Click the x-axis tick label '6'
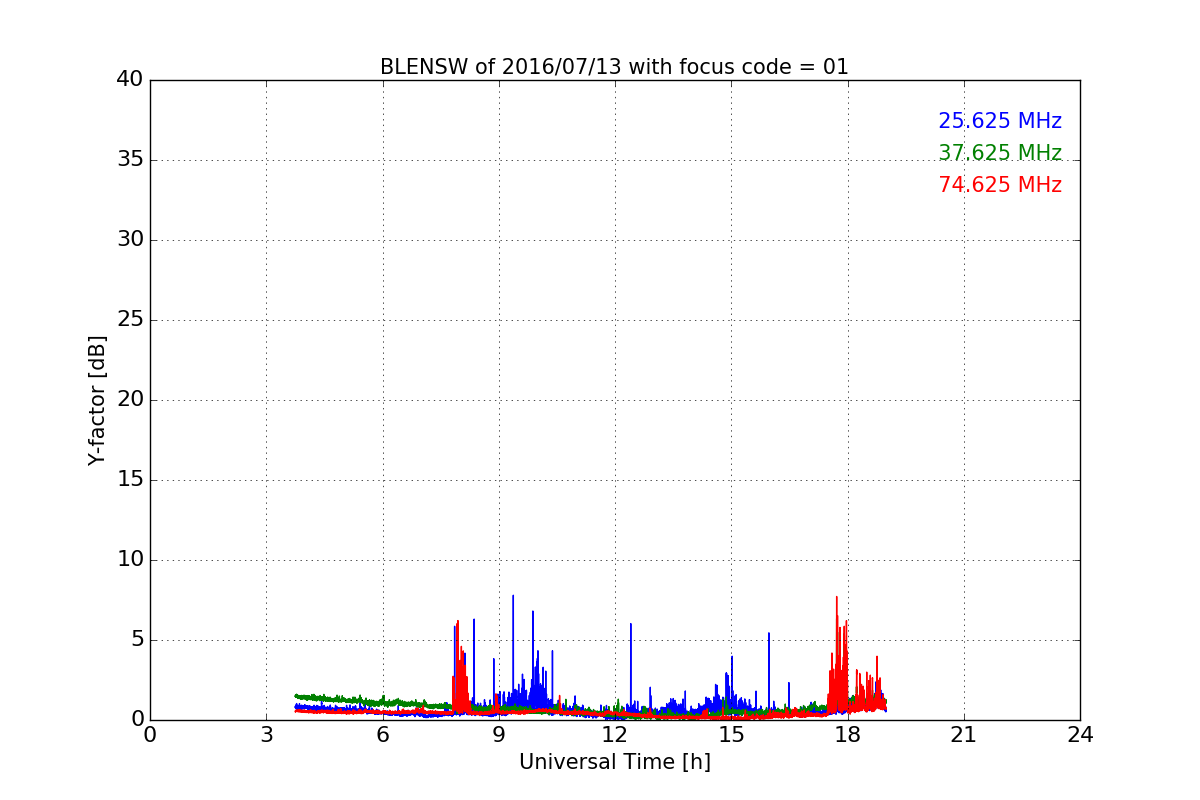The width and height of the screenshot is (1200, 800). tap(383, 735)
